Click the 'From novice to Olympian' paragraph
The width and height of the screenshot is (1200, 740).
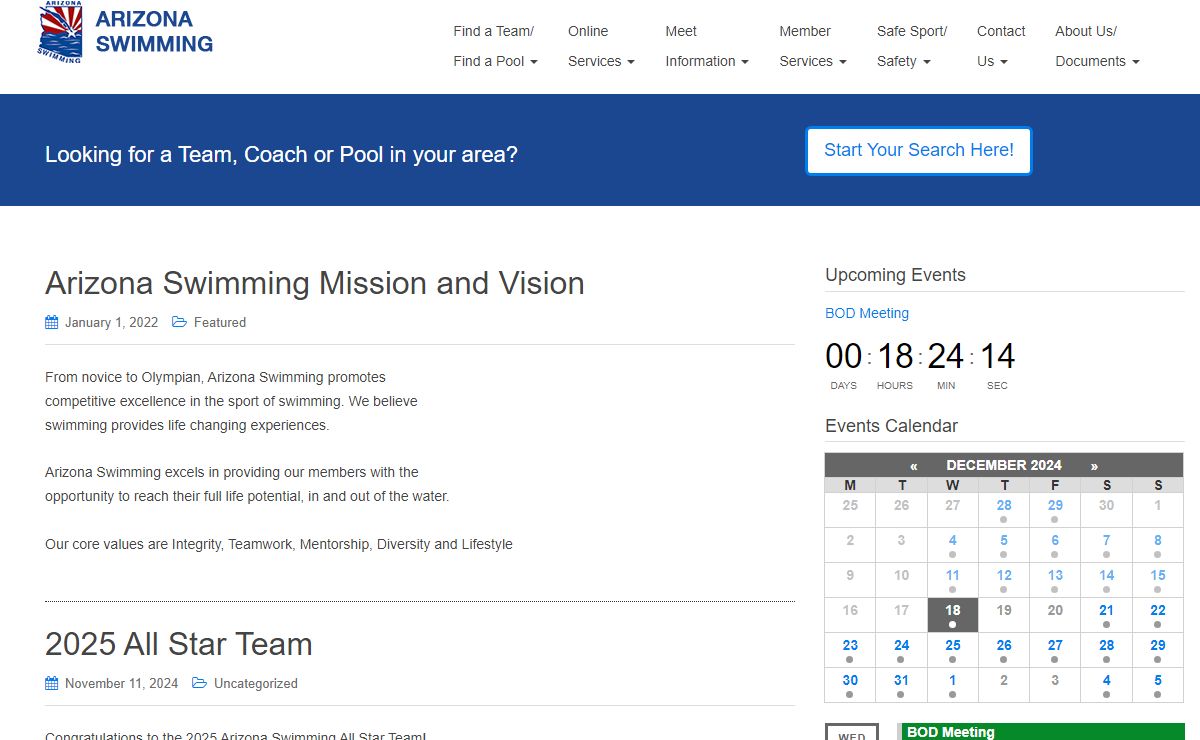click(x=231, y=401)
